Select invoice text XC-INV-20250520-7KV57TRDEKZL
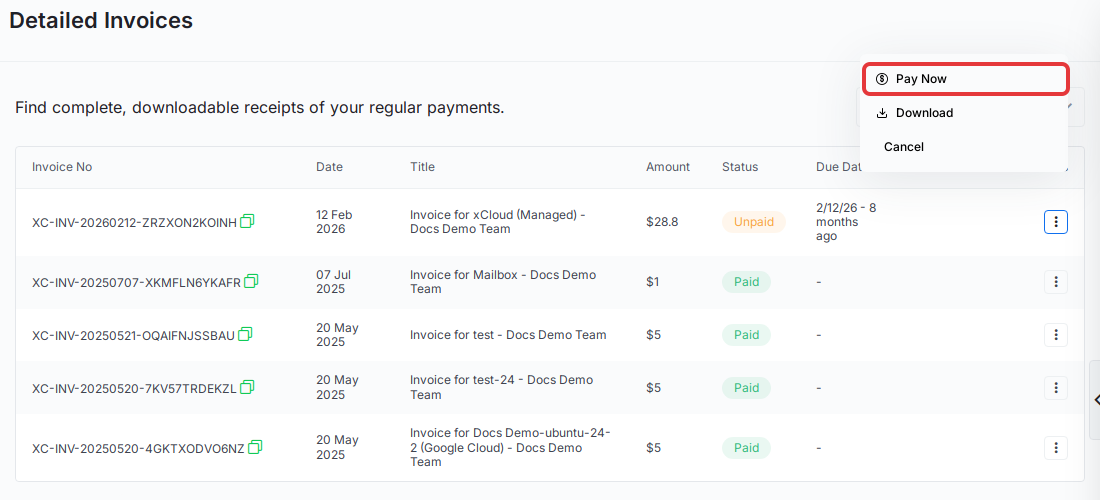 click(134, 388)
